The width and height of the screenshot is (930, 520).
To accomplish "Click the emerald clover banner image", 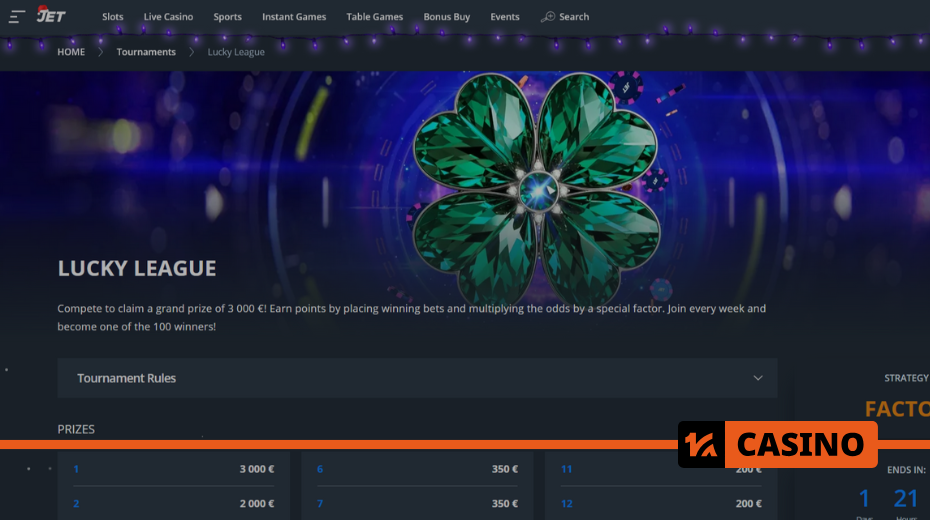I will (536, 189).
